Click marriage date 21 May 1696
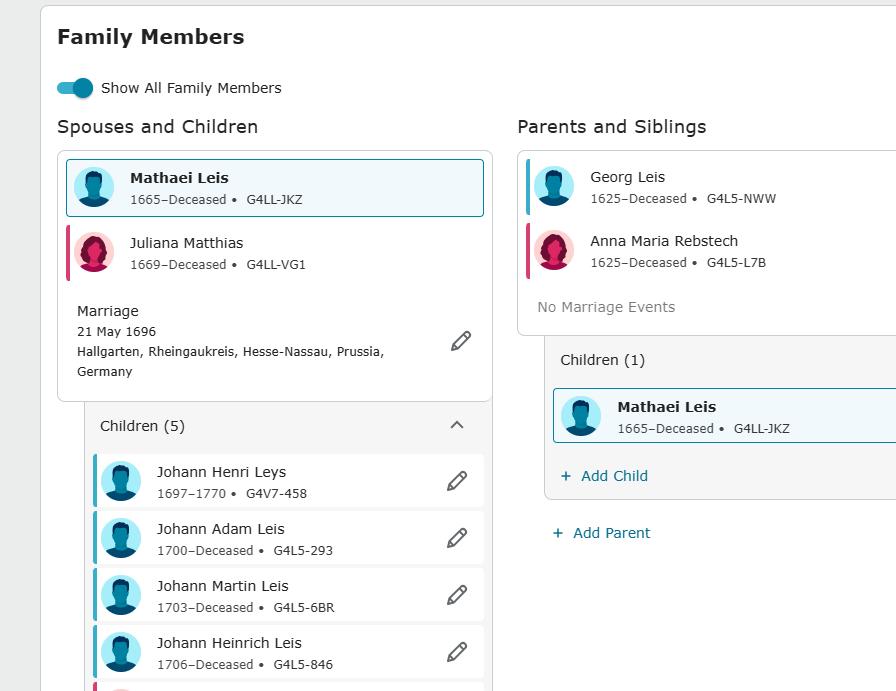The image size is (896, 691). point(117,331)
